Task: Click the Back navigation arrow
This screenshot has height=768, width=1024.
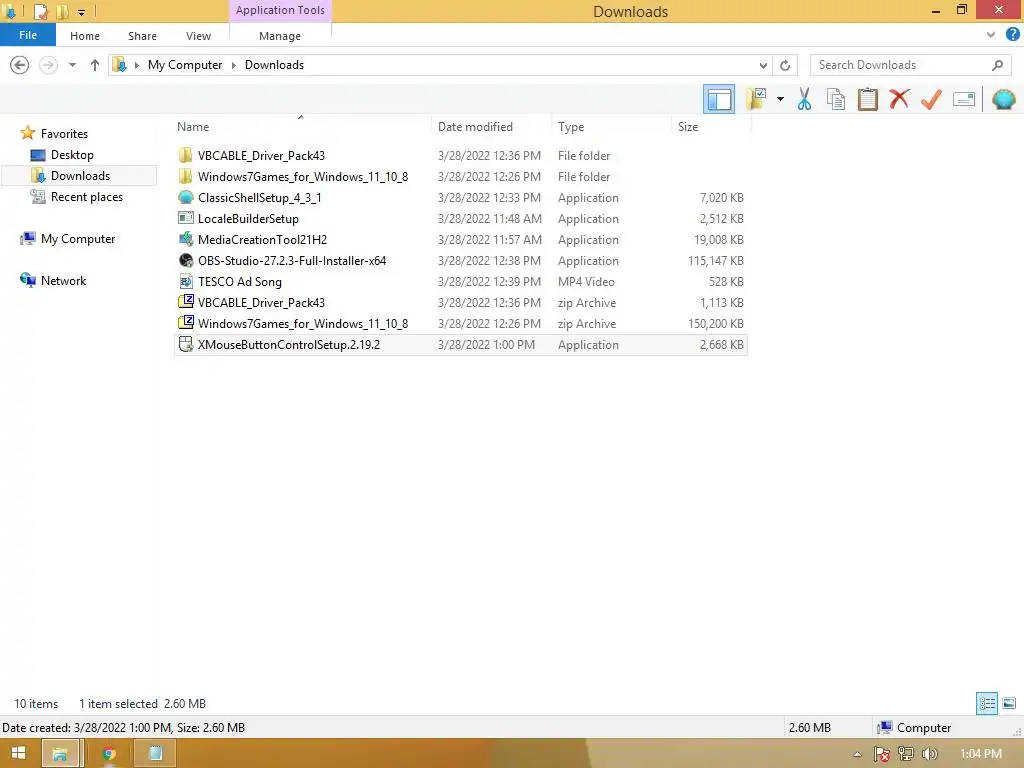Action: point(20,65)
